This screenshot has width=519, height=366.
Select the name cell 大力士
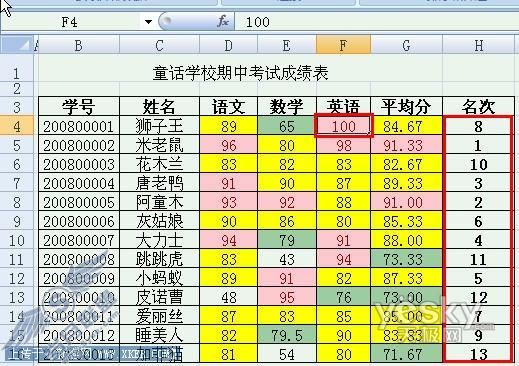pos(159,240)
